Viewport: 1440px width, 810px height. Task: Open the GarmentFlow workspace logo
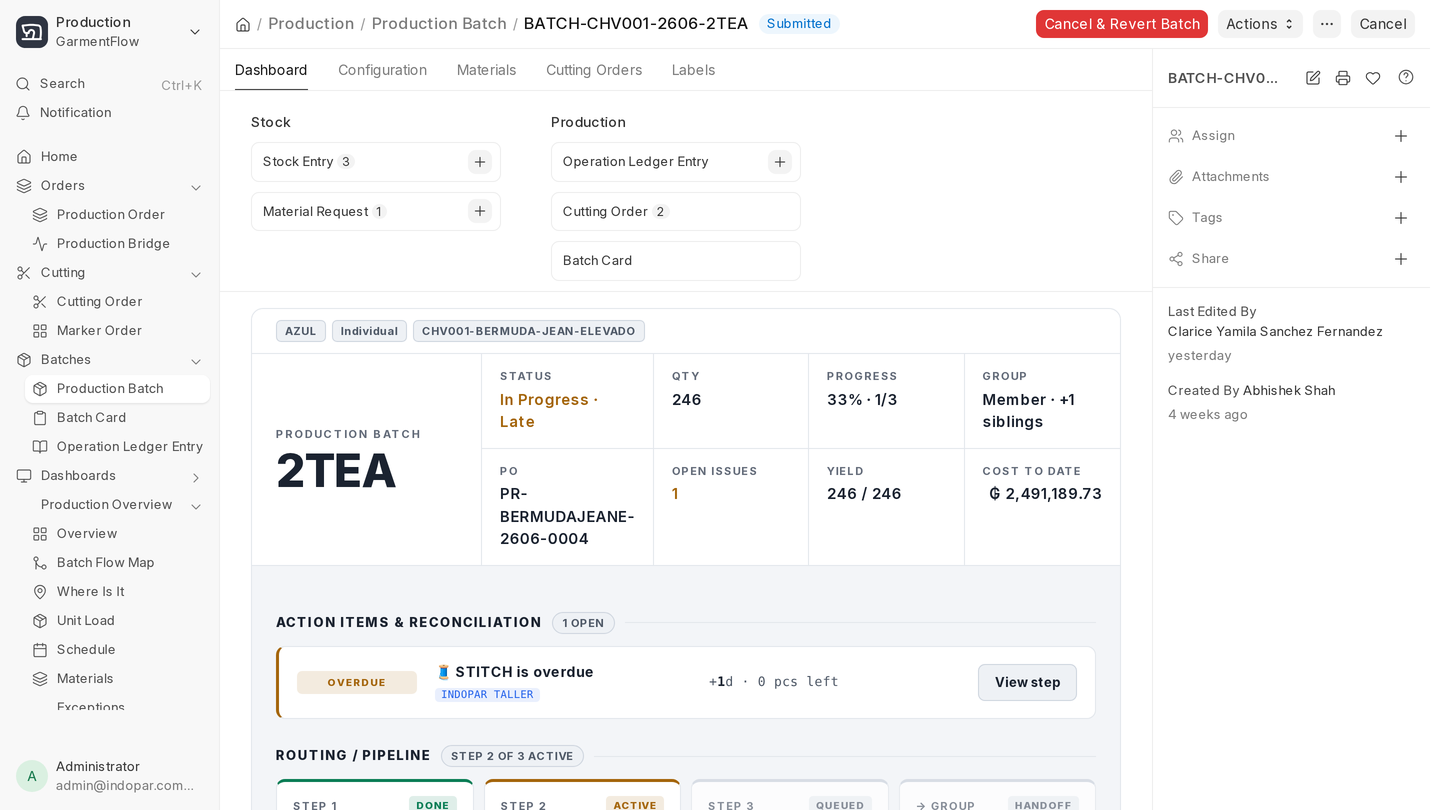pos(32,32)
